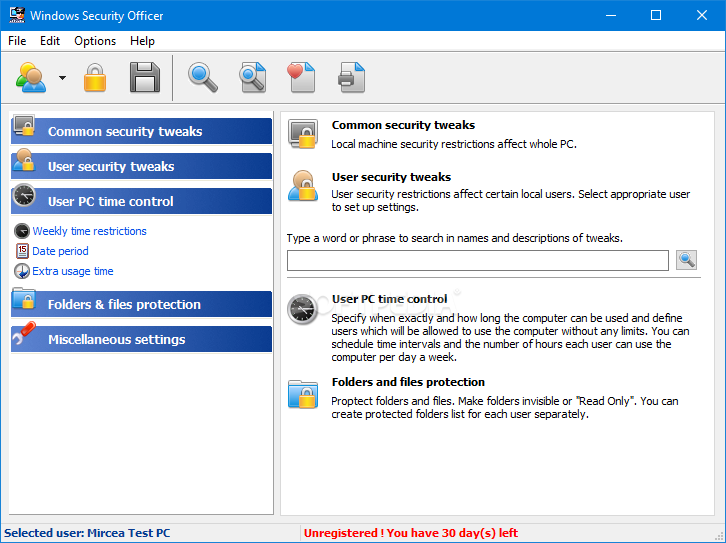This screenshot has width=726, height=543.
Task: Open the File menu
Action: click(x=17, y=41)
